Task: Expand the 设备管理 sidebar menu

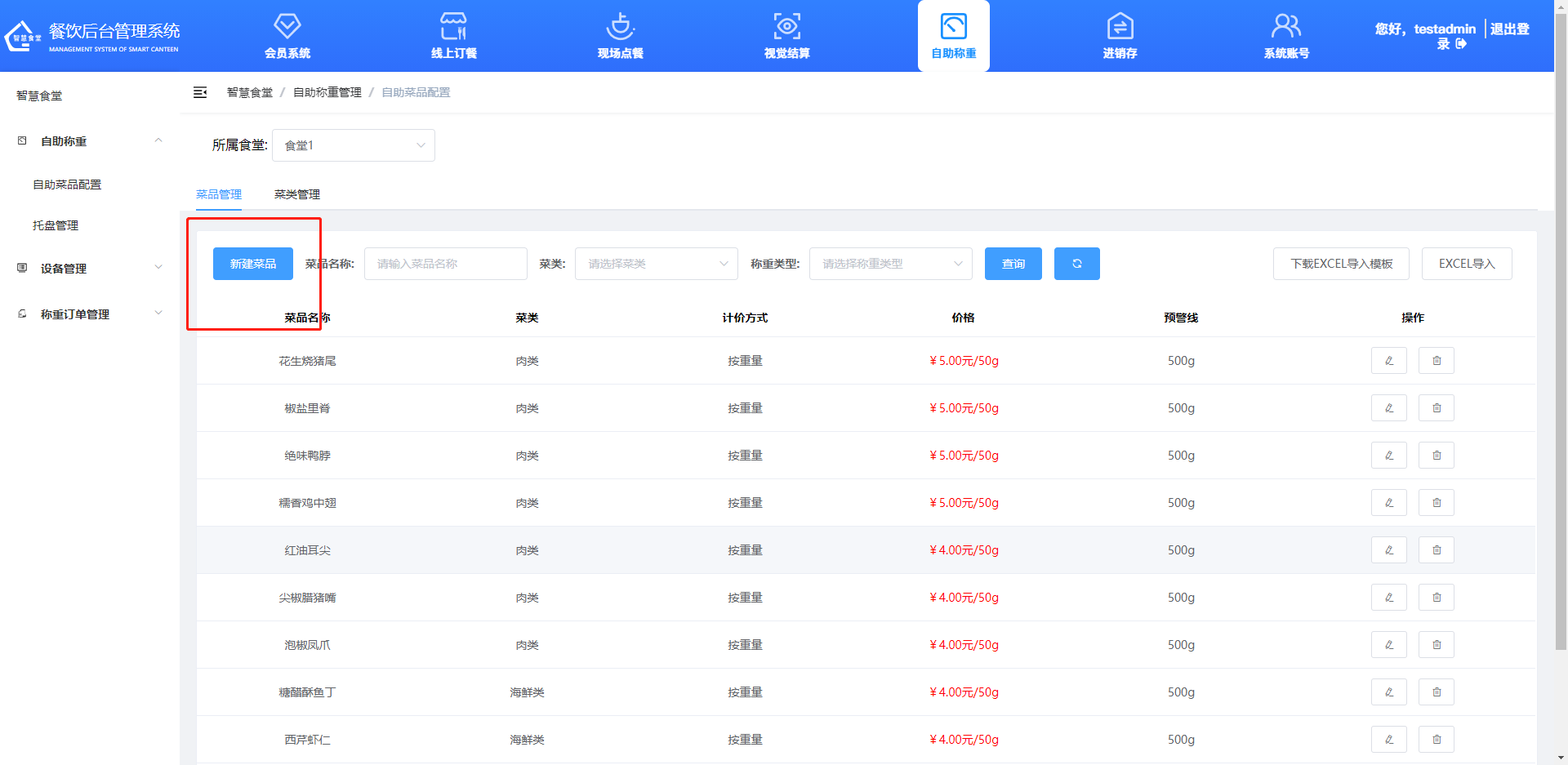Action: (90, 269)
